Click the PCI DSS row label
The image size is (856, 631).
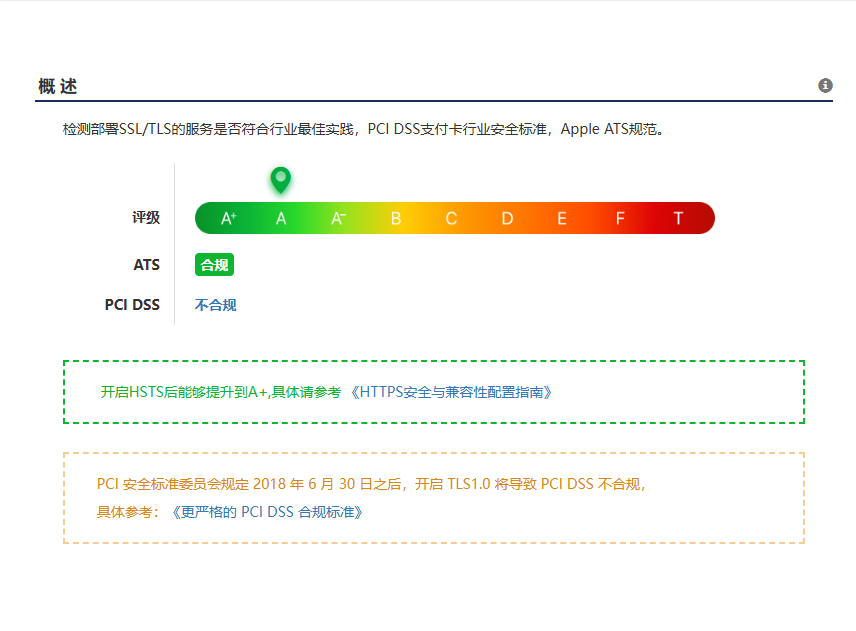tap(132, 305)
